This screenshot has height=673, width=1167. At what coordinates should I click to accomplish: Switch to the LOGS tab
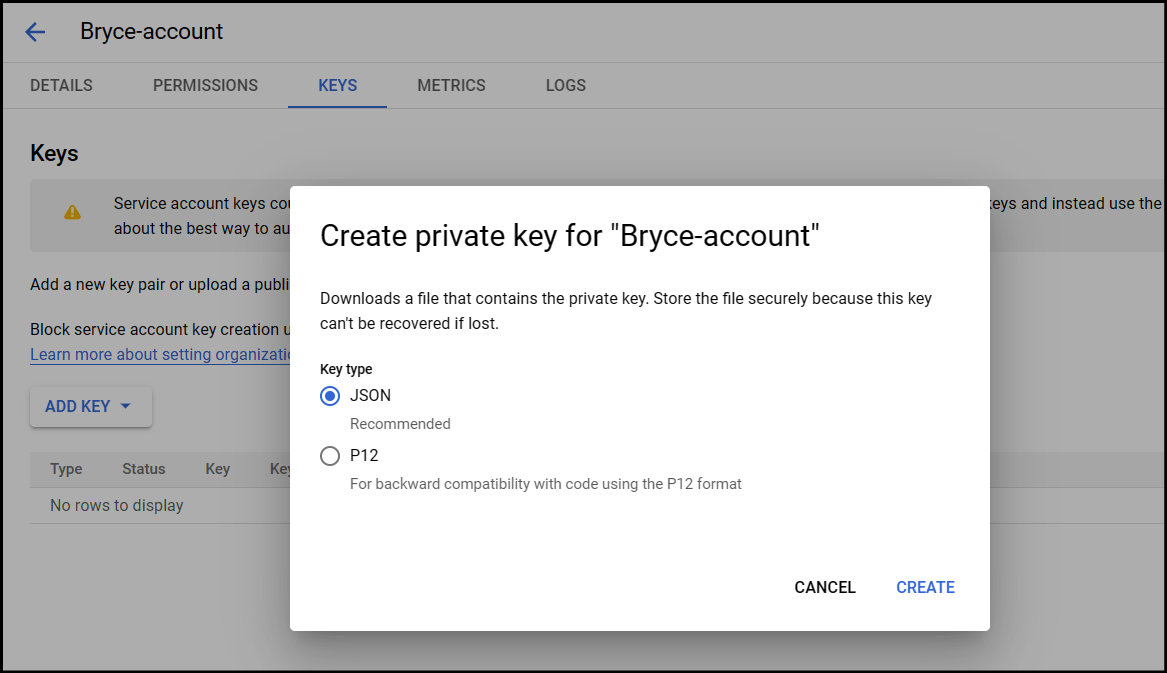tap(565, 85)
